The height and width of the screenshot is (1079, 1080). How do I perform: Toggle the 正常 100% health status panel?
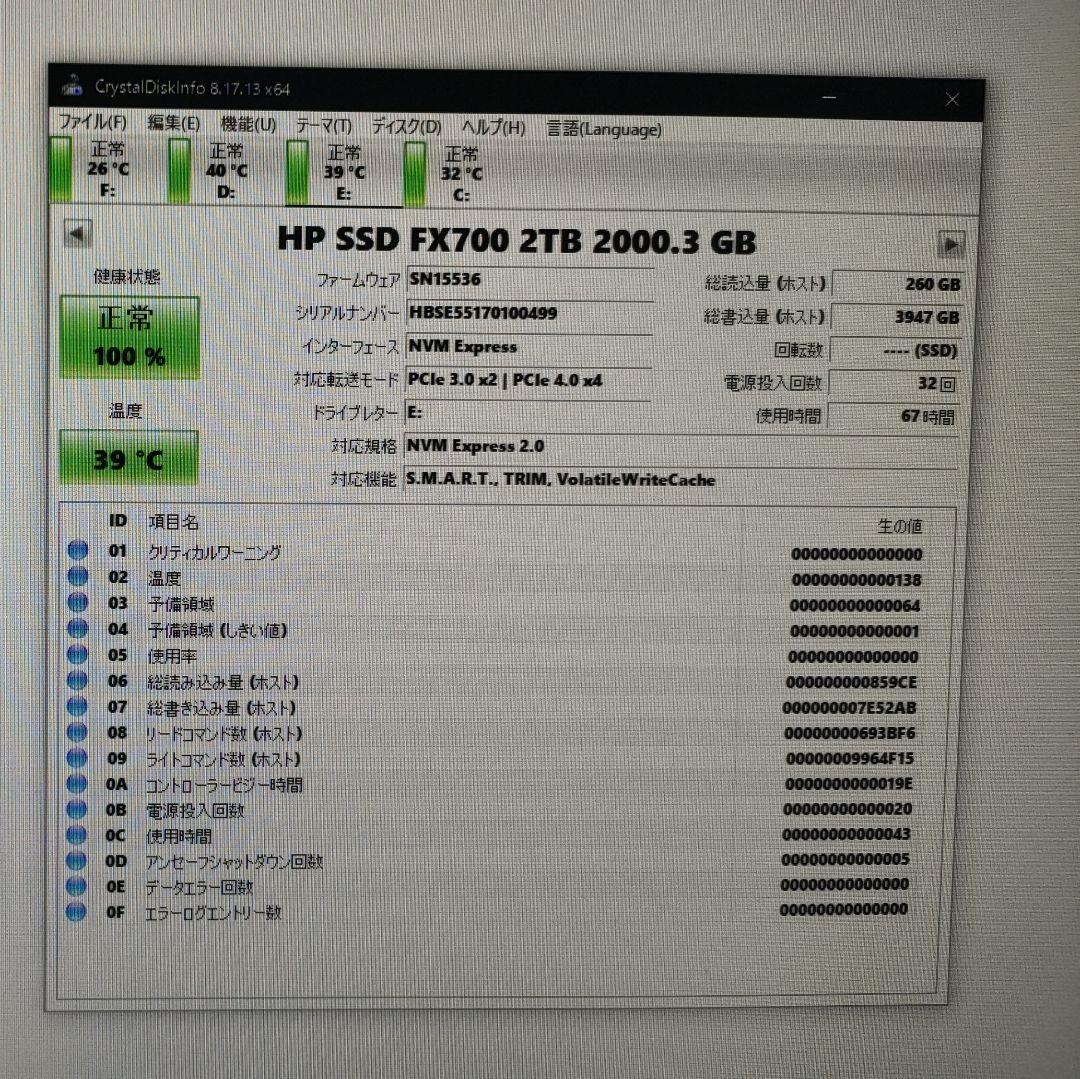click(130, 336)
